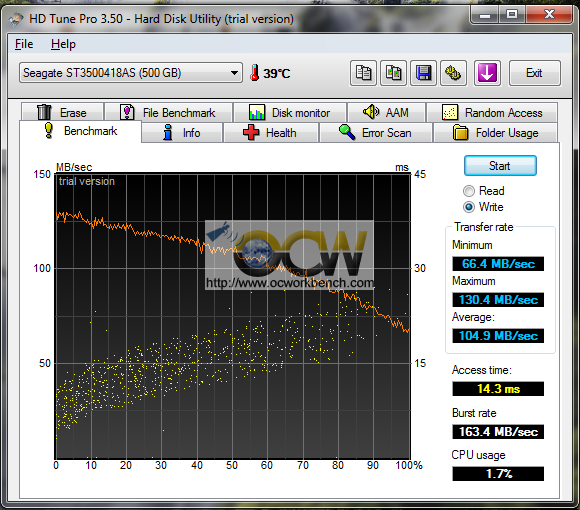Click the Exit button
The image size is (580, 510).
[535, 73]
